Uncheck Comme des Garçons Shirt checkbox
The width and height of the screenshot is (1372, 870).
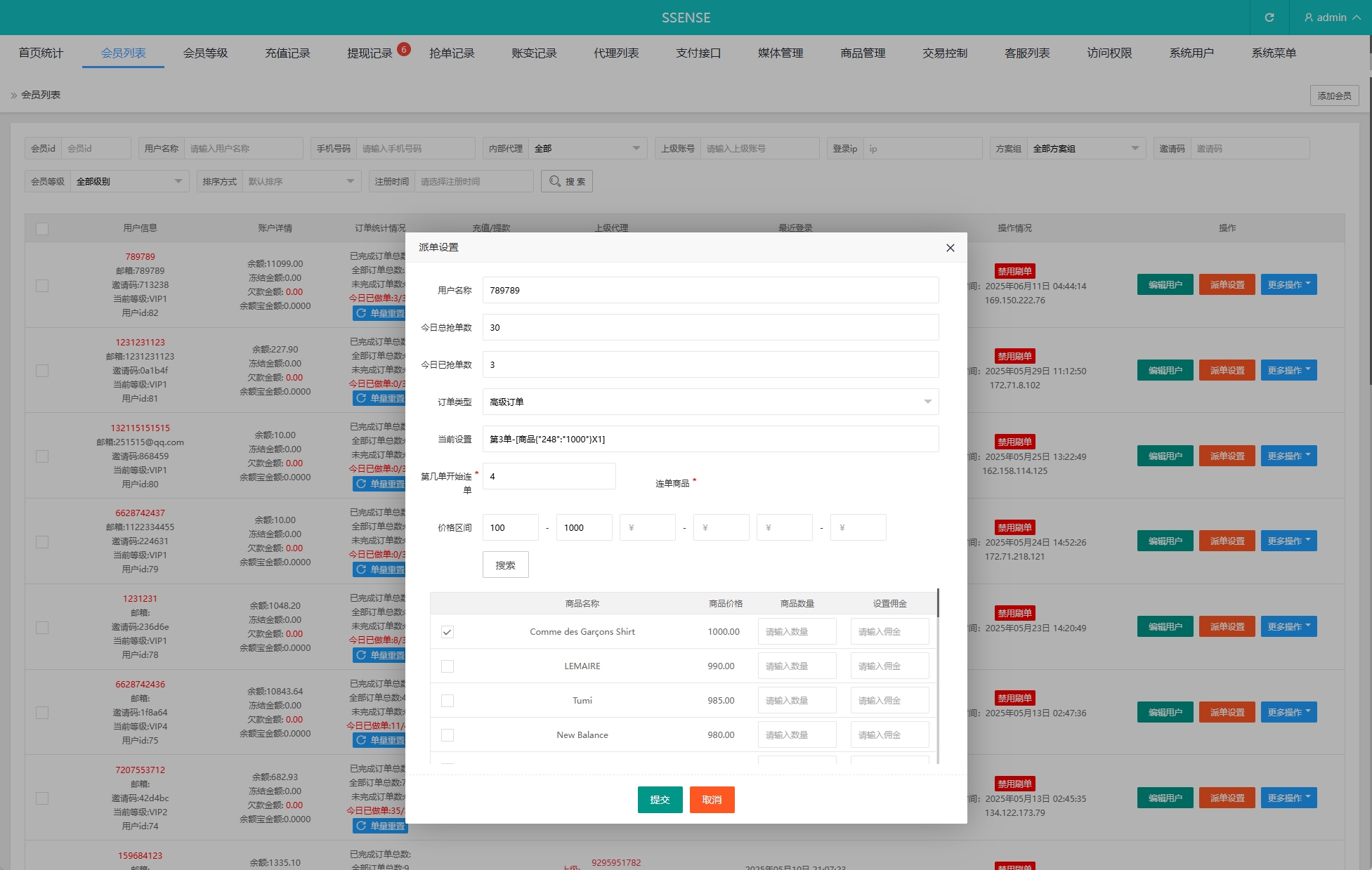tap(447, 632)
